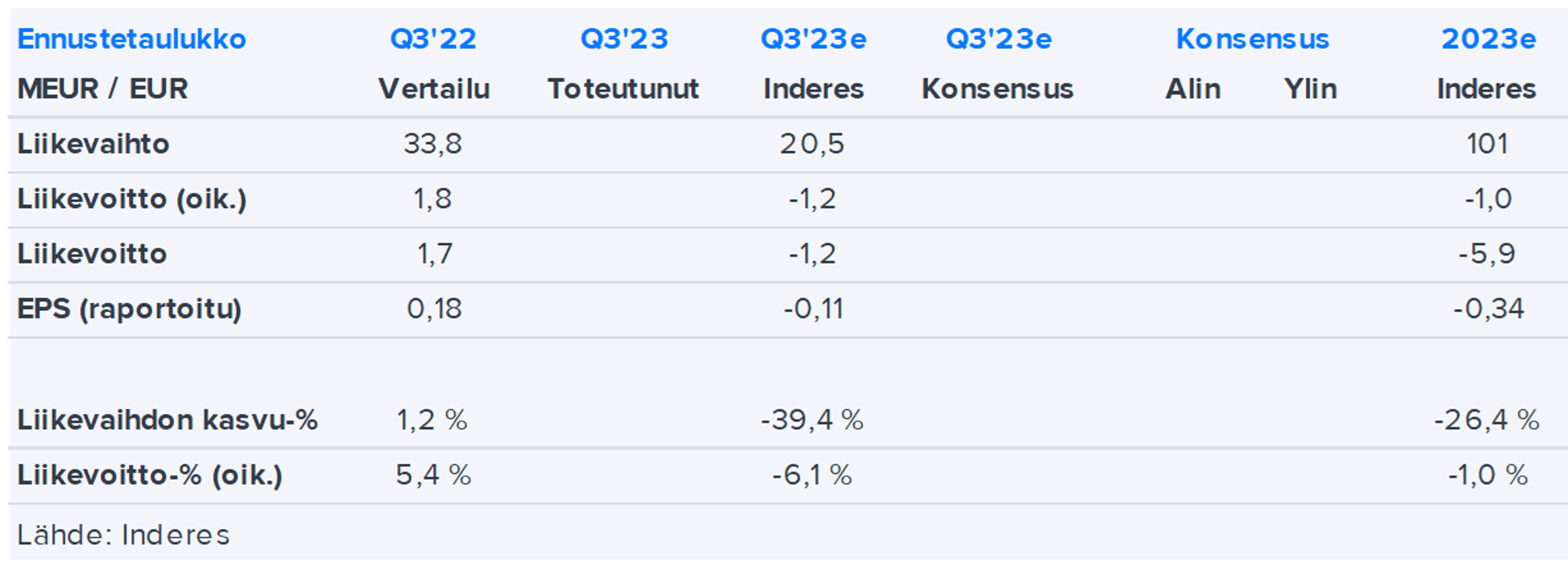The image size is (1568, 565).
Task: Select the Ylin subheader
Action: pyautogui.click(x=1310, y=89)
